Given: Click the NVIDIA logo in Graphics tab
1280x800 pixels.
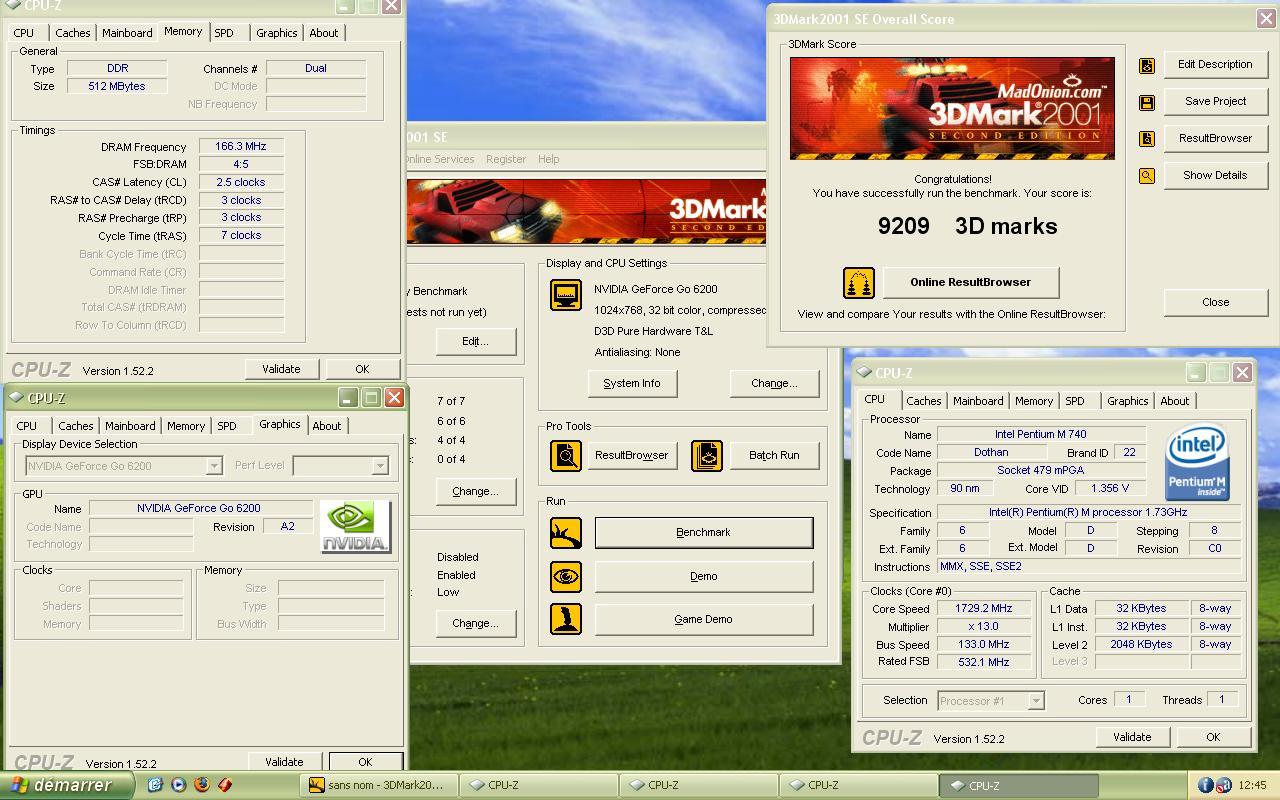Looking at the screenshot, I should (355, 527).
